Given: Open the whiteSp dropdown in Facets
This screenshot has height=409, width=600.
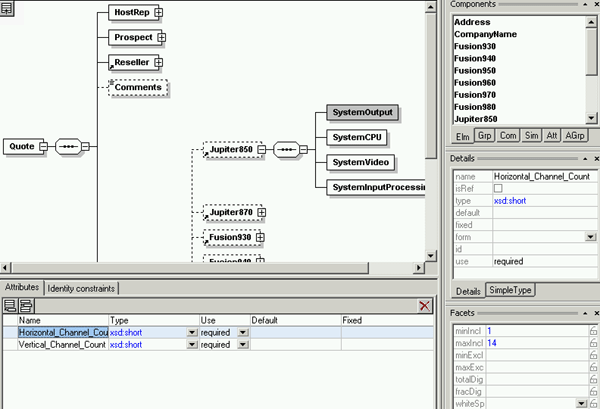Looking at the screenshot, I should coord(582,403).
